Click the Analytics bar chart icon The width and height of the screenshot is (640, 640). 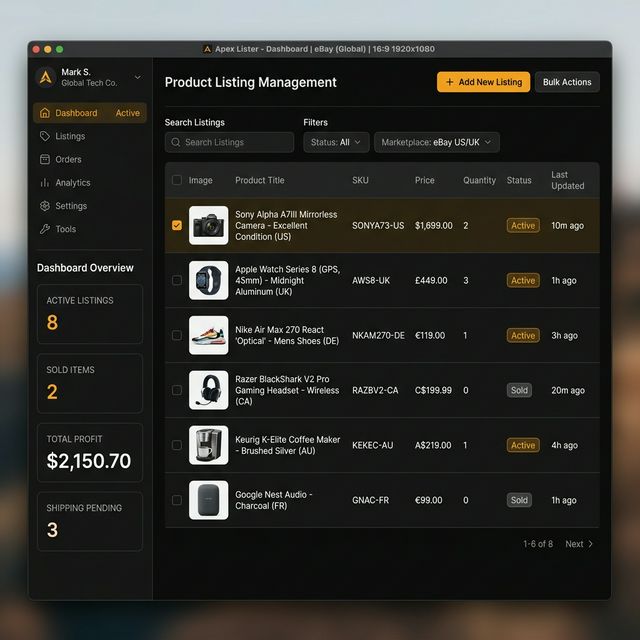click(x=44, y=182)
